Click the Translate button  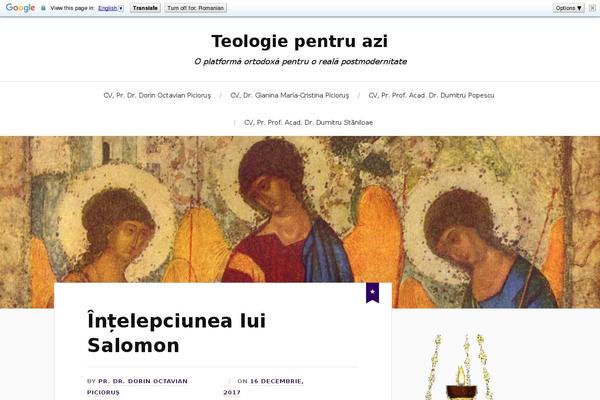click(145, 8)
